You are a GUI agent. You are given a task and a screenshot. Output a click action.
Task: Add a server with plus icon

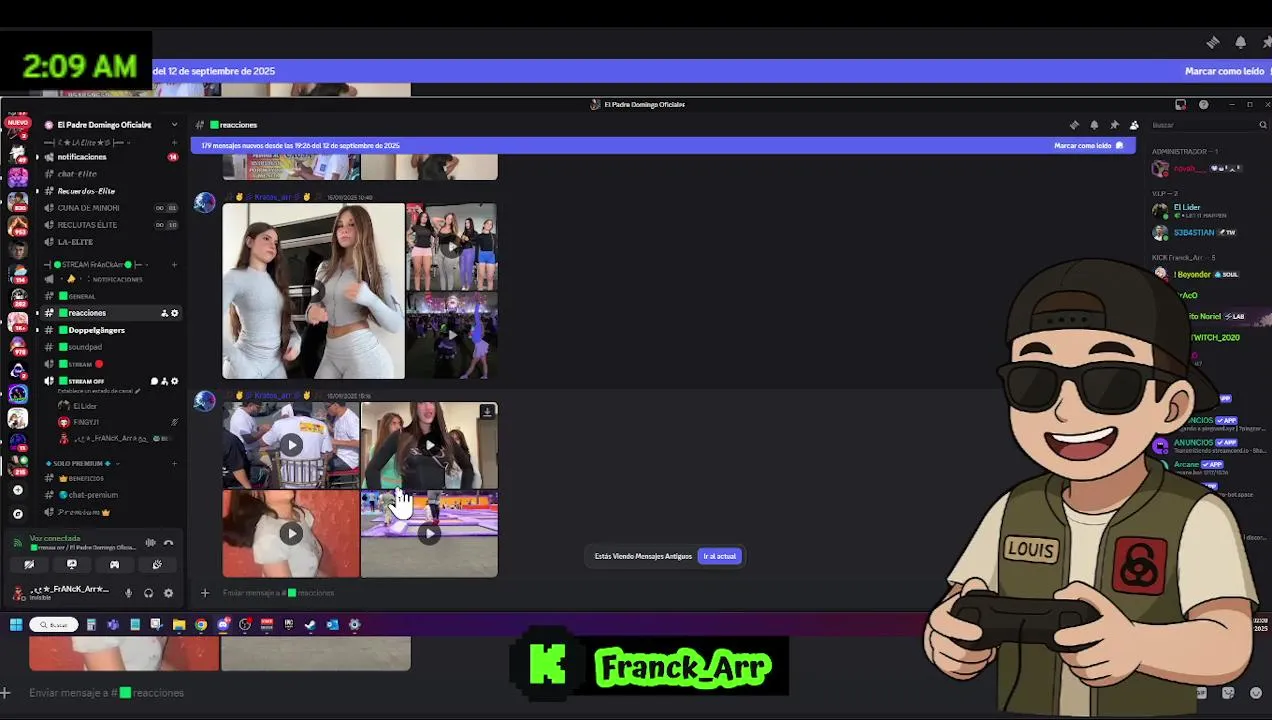[x=18, y=490]
